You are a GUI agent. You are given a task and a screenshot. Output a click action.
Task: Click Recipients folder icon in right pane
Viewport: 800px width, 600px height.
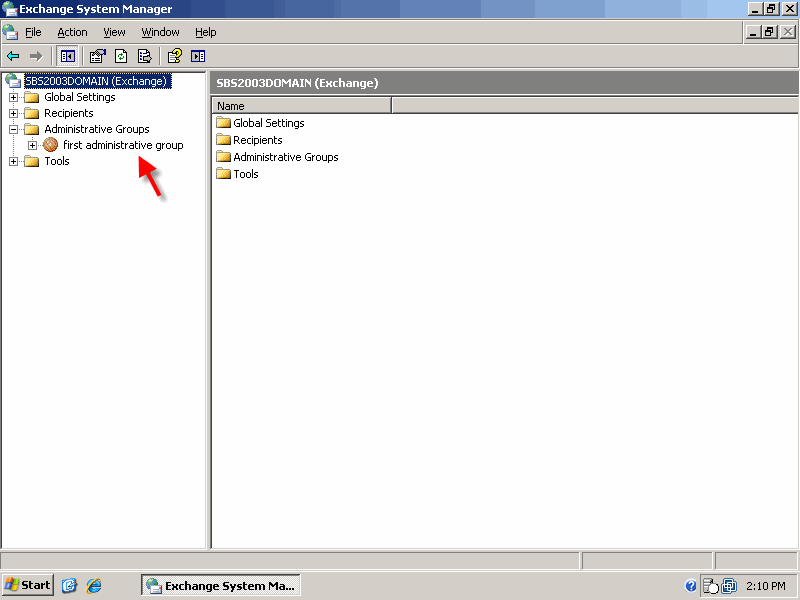[x=223, y=139]
